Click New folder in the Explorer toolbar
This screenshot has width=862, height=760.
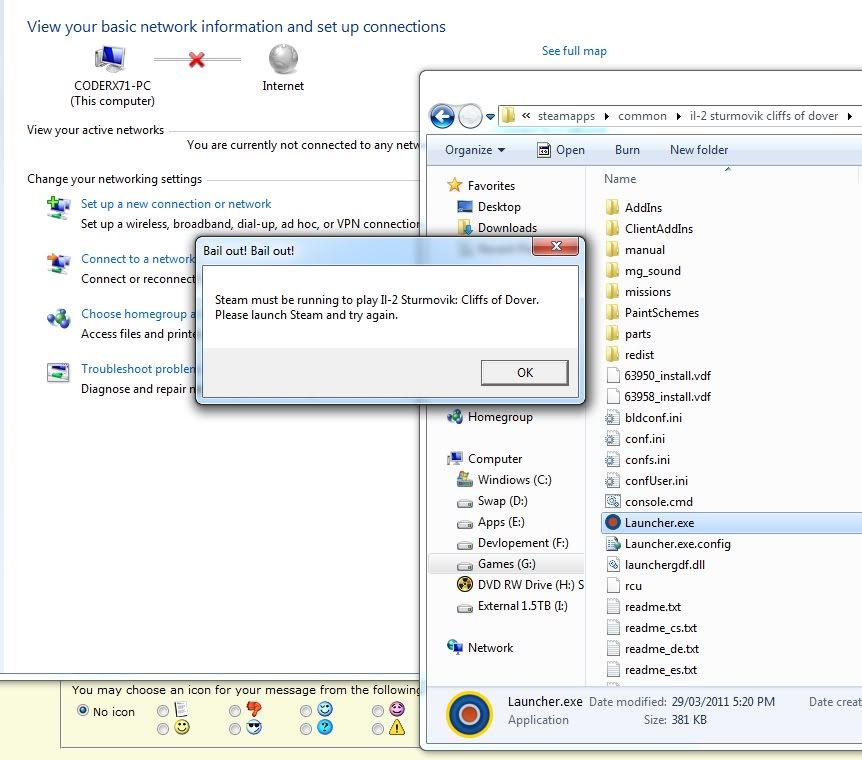[x=699, y=150]
